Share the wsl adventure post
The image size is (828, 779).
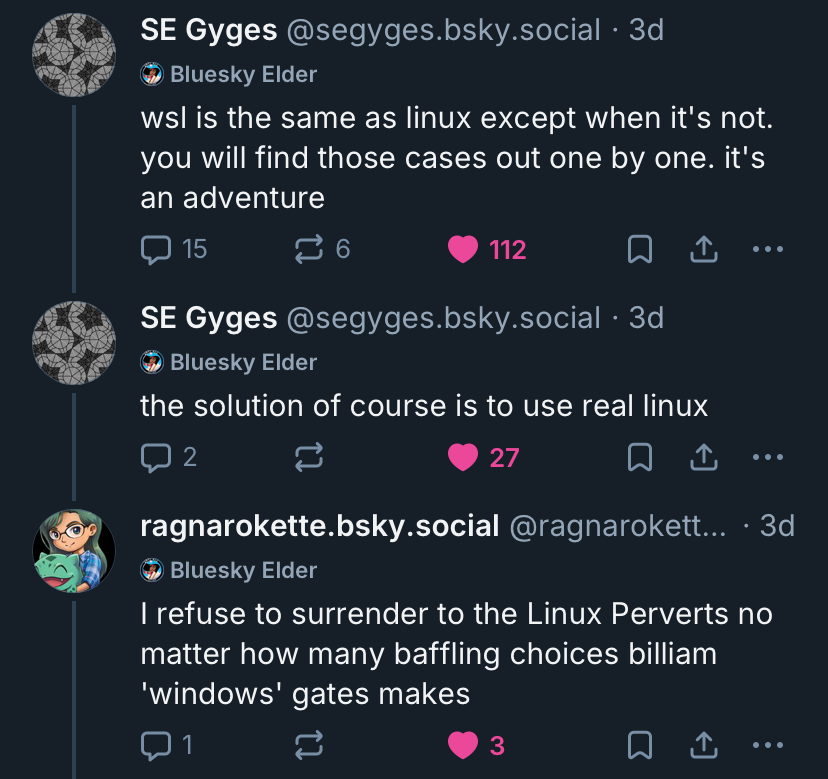[x=704, y=249]
